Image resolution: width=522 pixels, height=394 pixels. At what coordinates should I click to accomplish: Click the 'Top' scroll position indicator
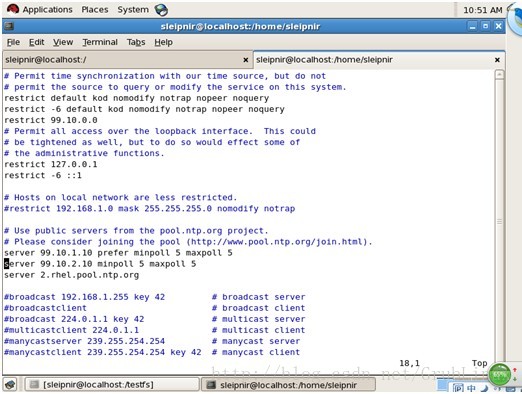click(x=479, y=363)
